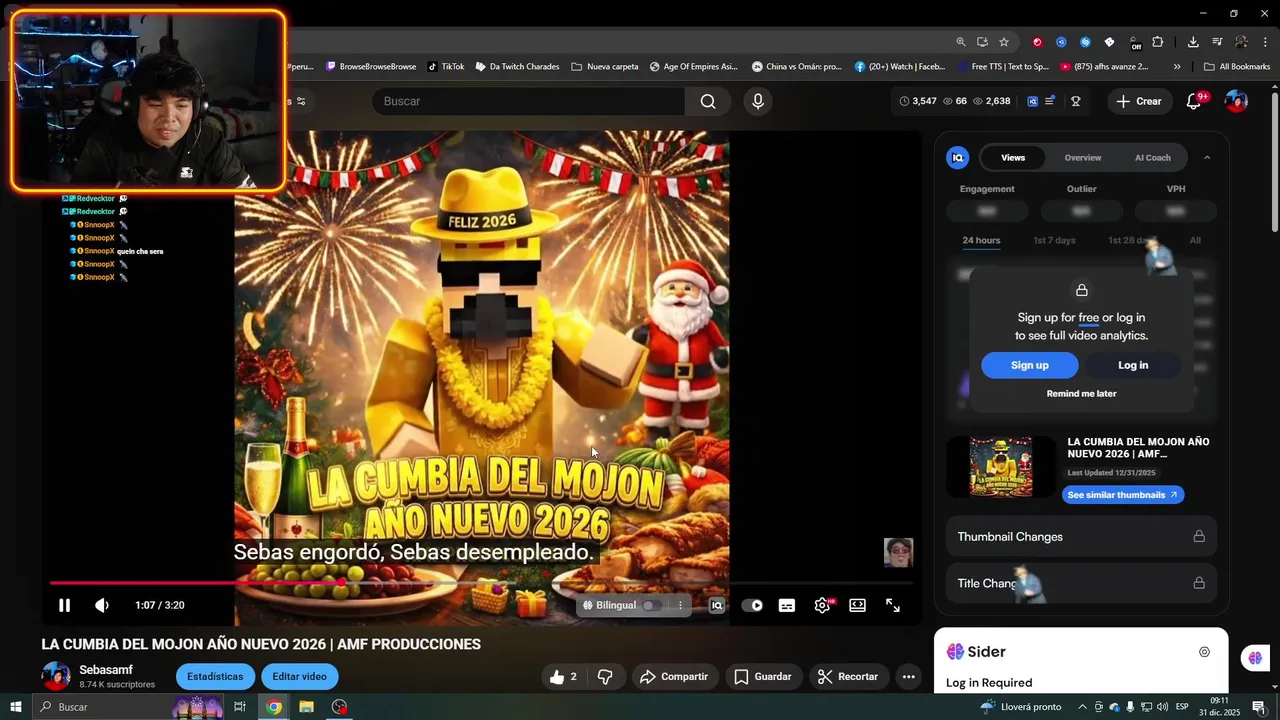Click the blue IQ icon in stats bar
Screen dimensions: 1280x720
(x=1033, y=101)
